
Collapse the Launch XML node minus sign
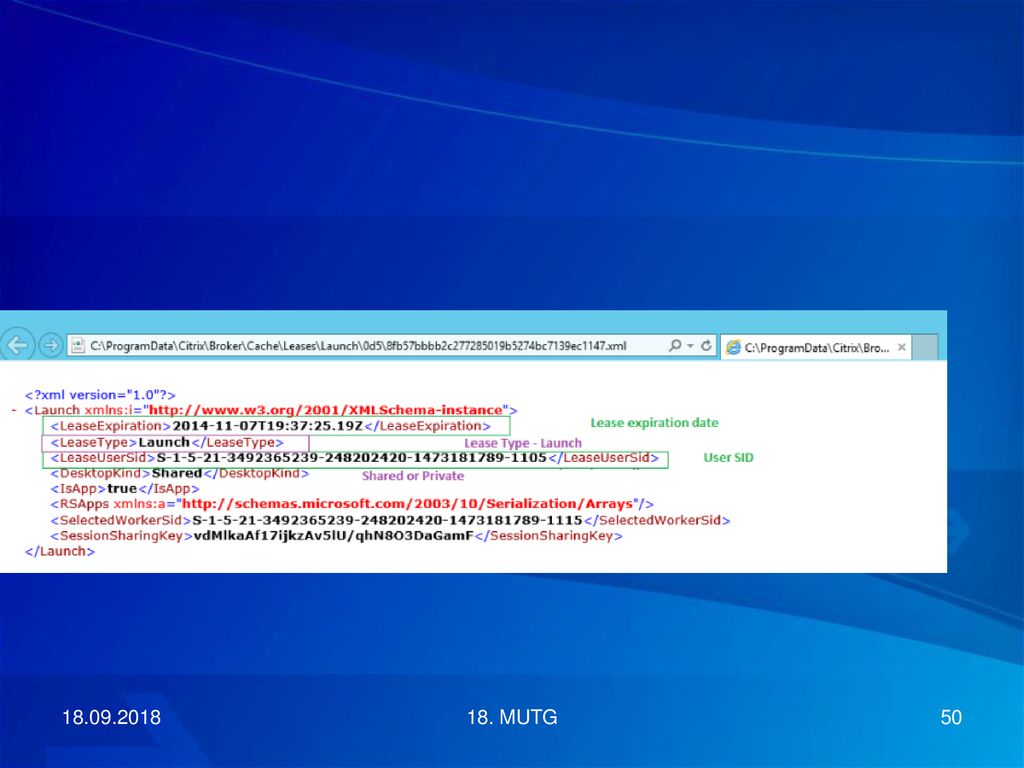coord(14,410)
